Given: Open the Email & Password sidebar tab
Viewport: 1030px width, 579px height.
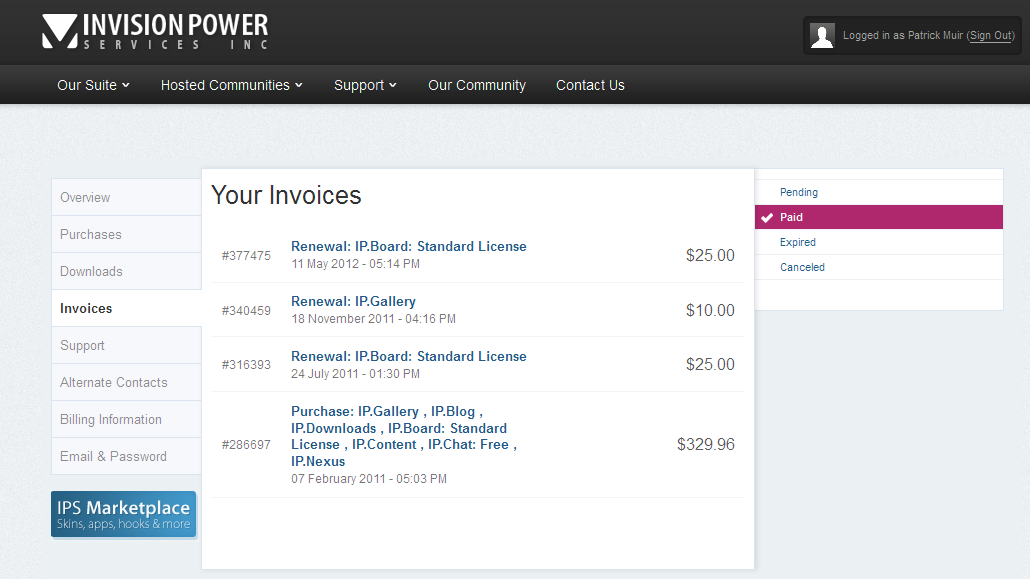Looking at the screenshot, I should pos(127,456).
